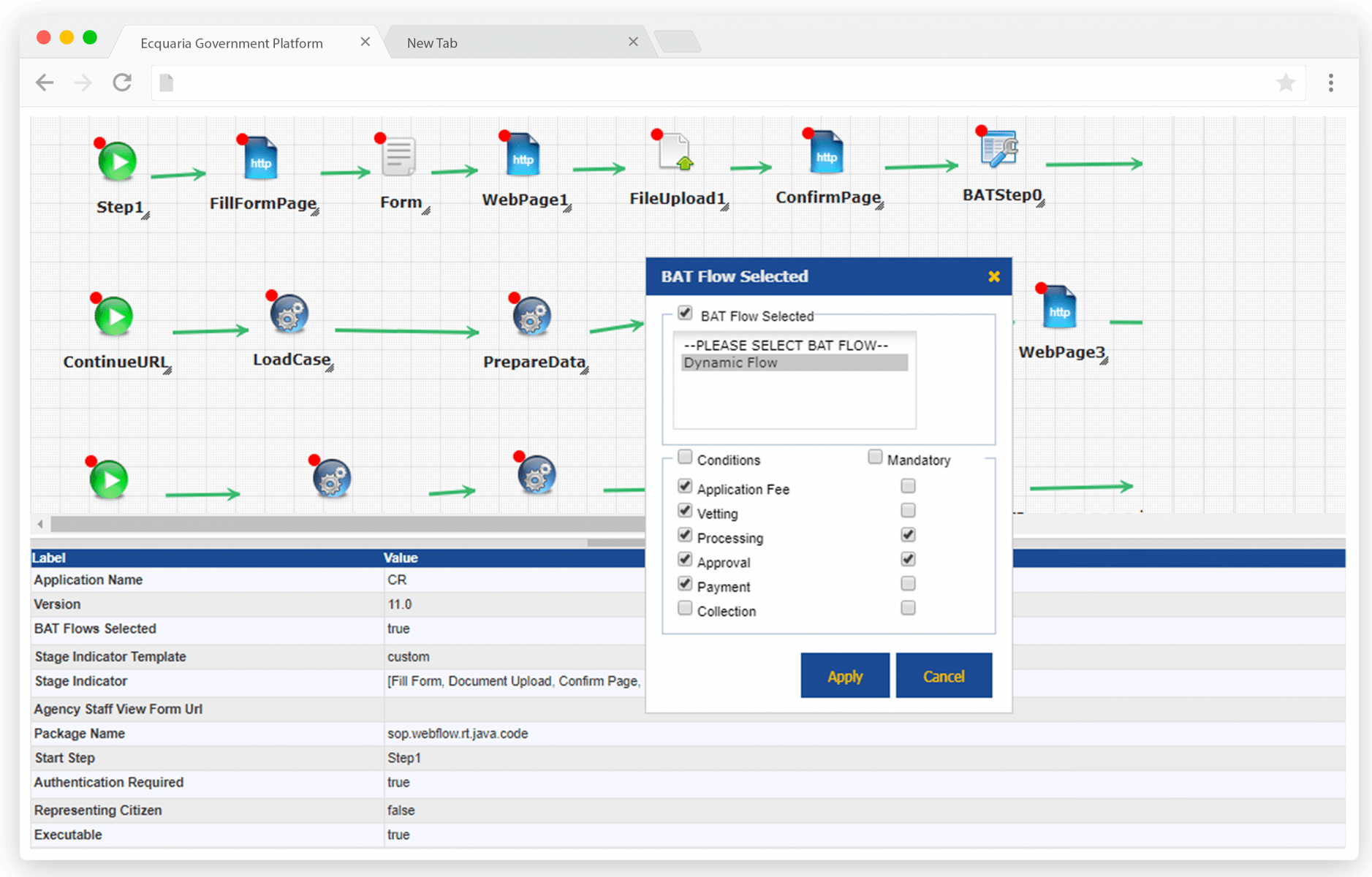This screenshot has height=877, width=1372.
Task: Uncheck the BAT Flow Selected checkbox
Action: [685, 313]
